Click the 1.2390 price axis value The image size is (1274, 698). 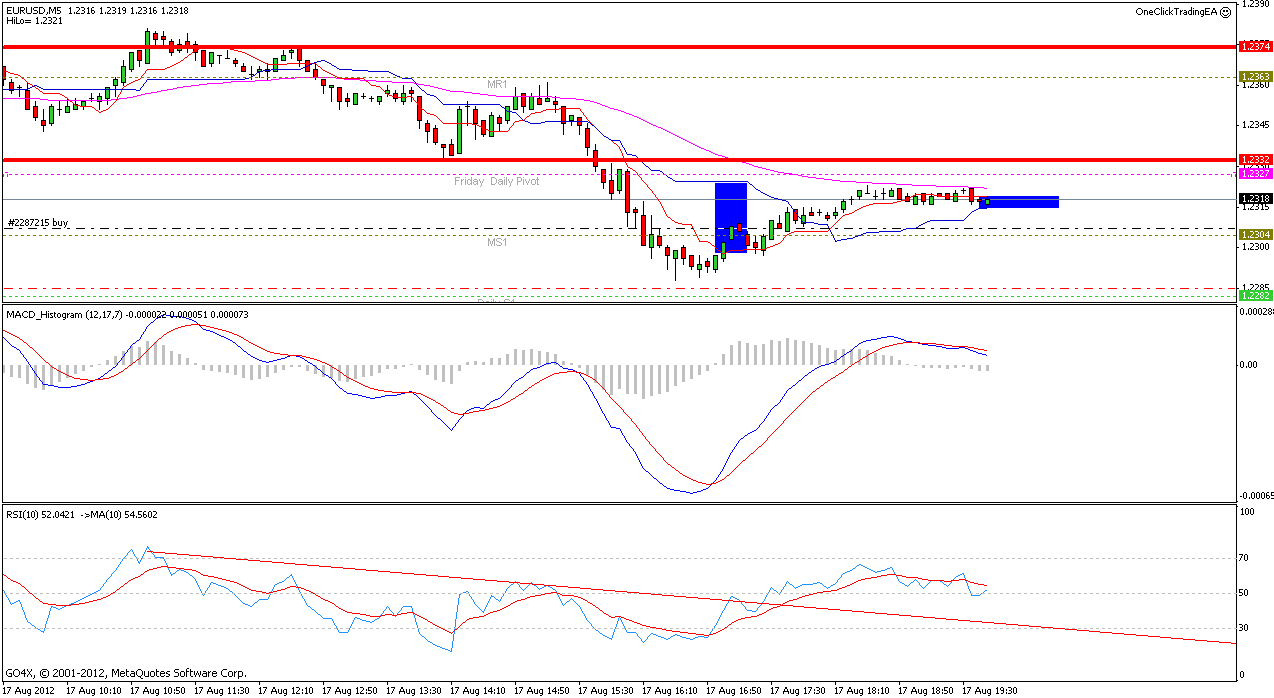(x=1255, y=4)
